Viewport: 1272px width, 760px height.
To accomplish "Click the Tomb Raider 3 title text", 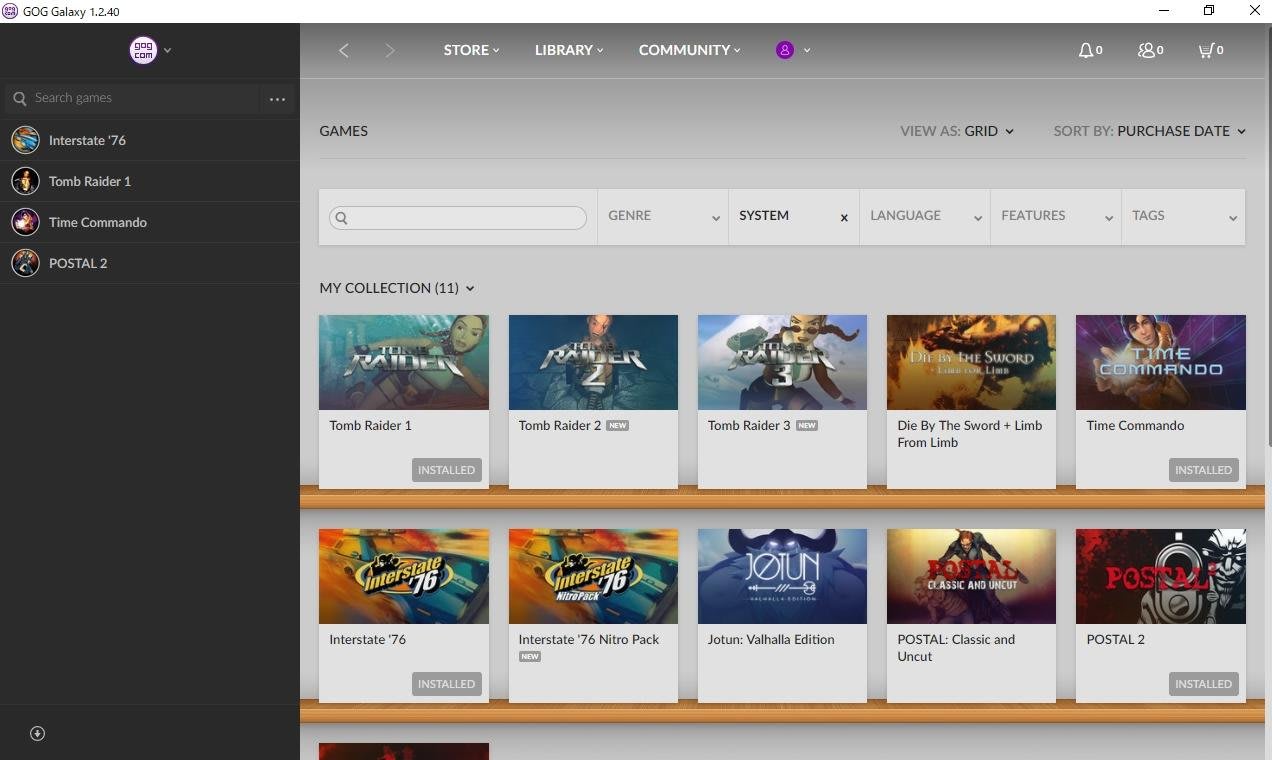I will pos(749,425).
